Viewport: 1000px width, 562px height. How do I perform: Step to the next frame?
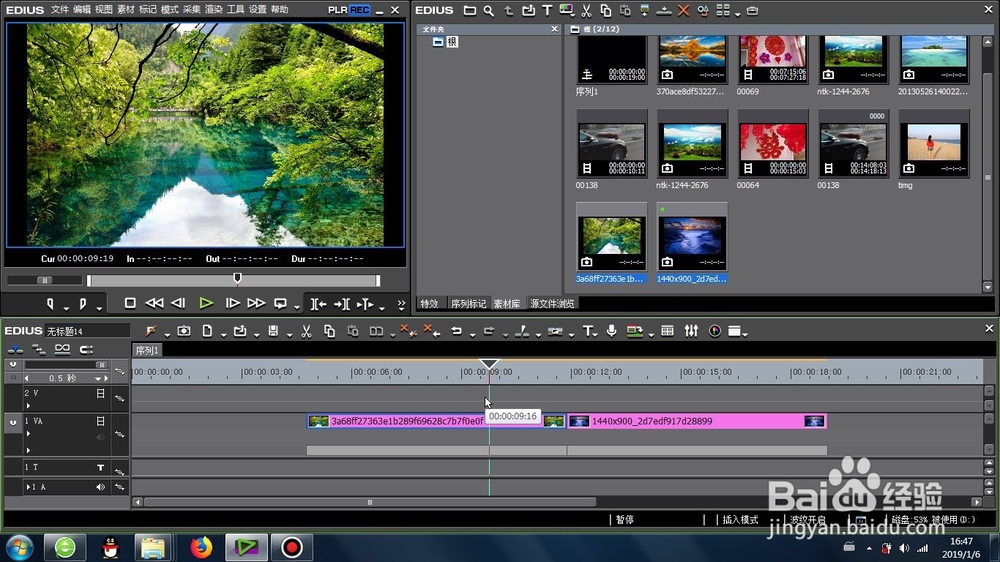pyautogui.click(x=233, y=304)
